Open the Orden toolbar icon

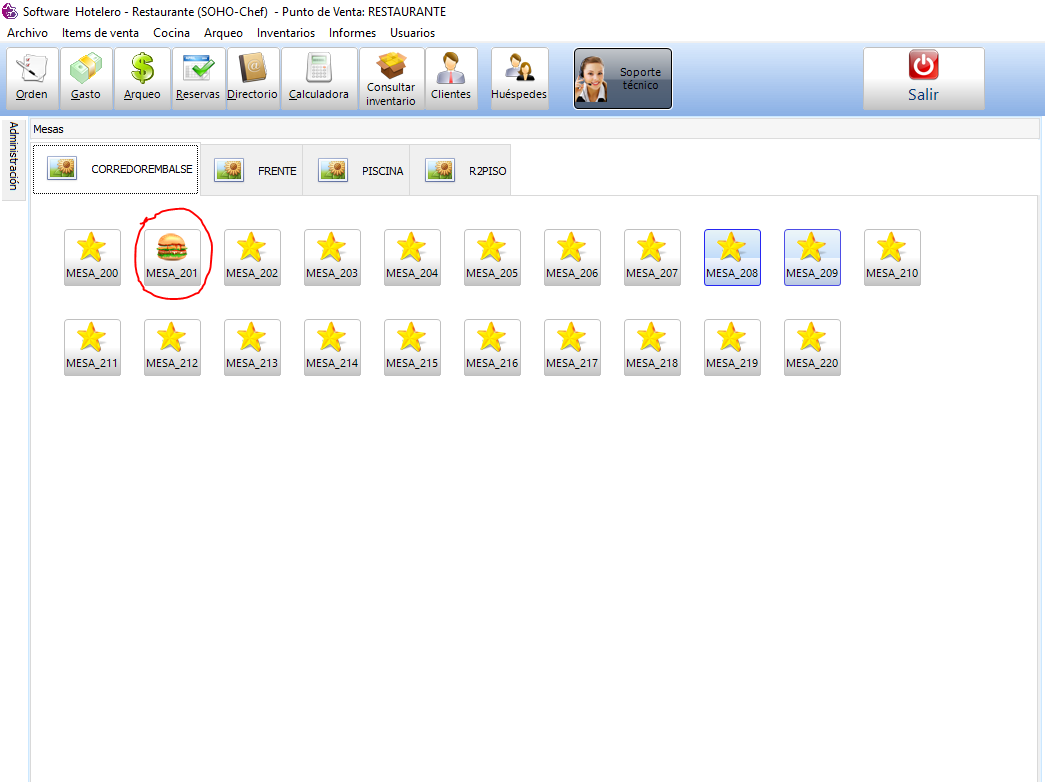(32, 78)
